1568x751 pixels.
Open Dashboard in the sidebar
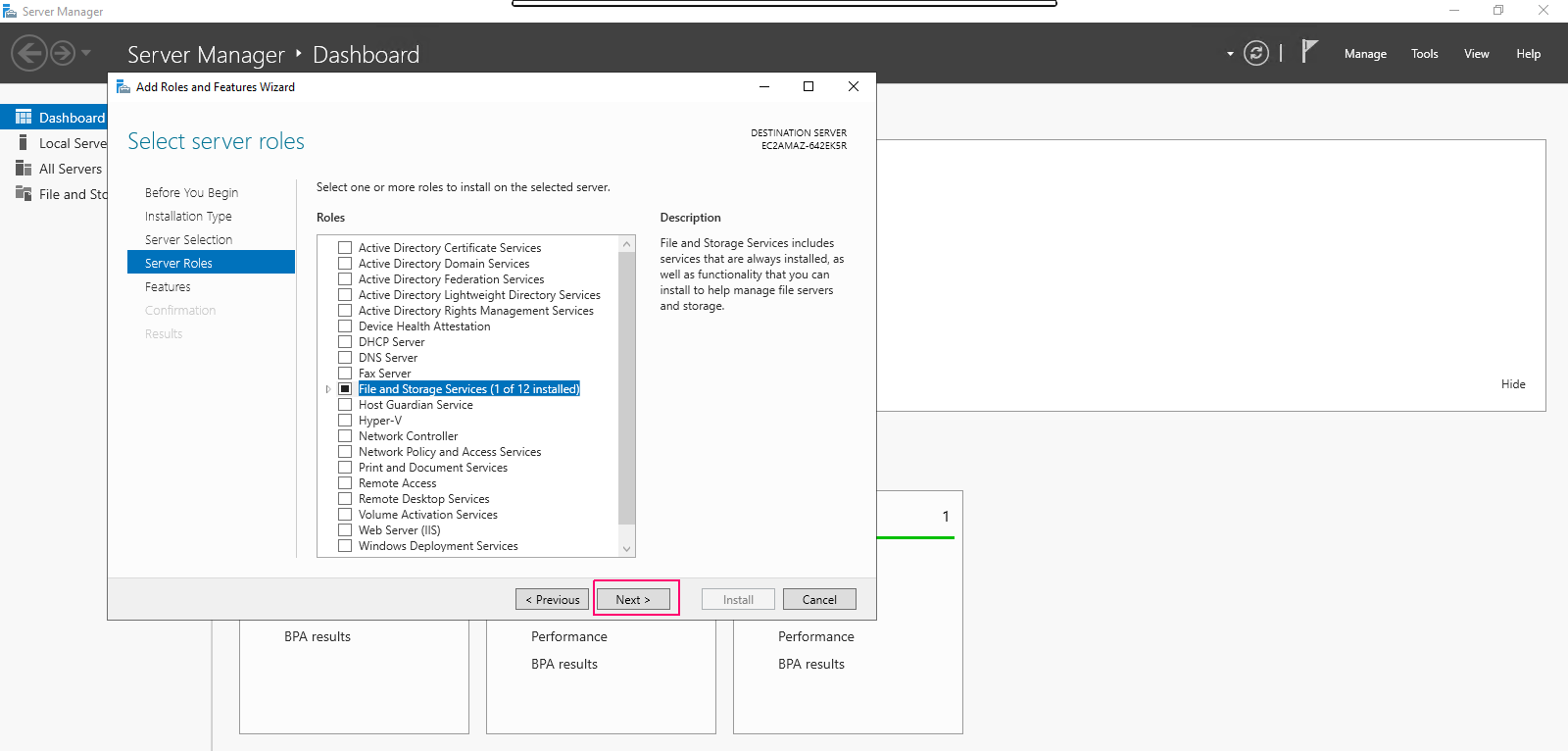(72, 118)
